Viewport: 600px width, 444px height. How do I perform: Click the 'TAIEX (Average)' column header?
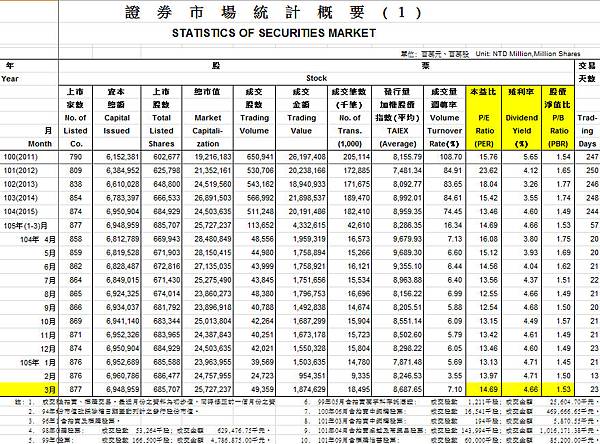(x=397, y=118)
